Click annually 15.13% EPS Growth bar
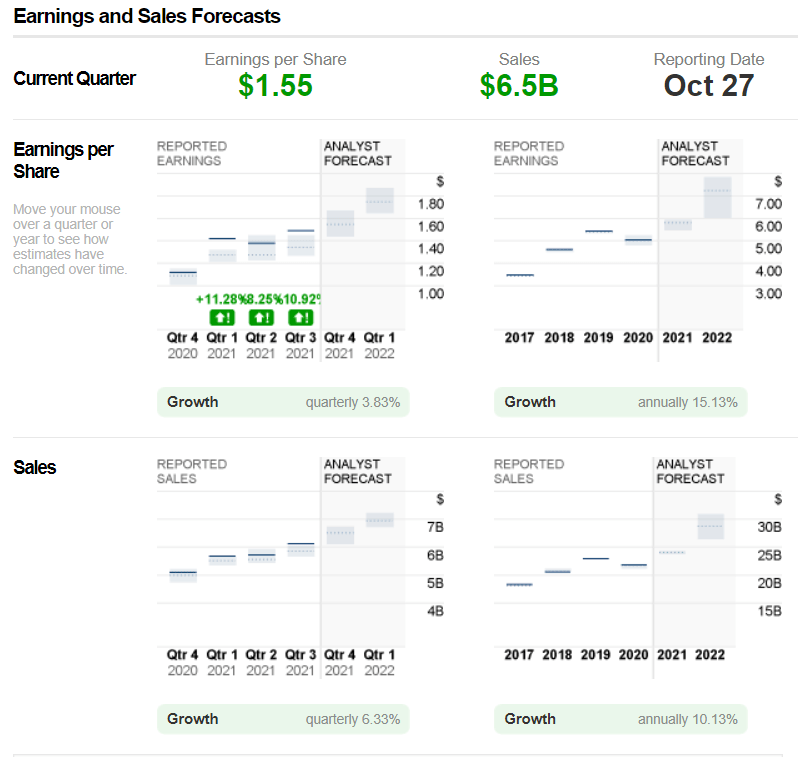807x757 pixels. tap(620, 402)
